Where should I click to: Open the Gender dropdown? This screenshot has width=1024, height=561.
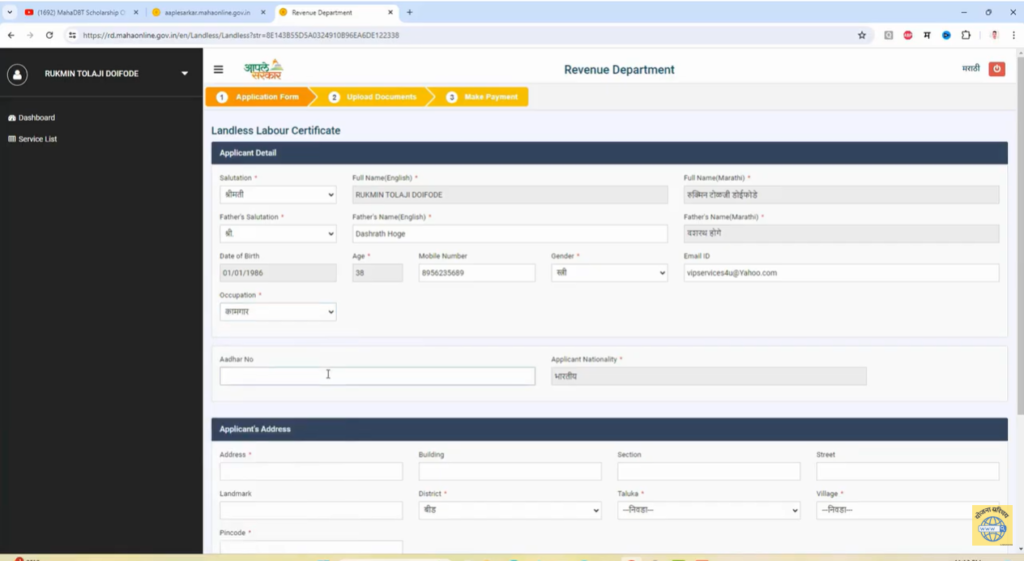click(608, 273)
